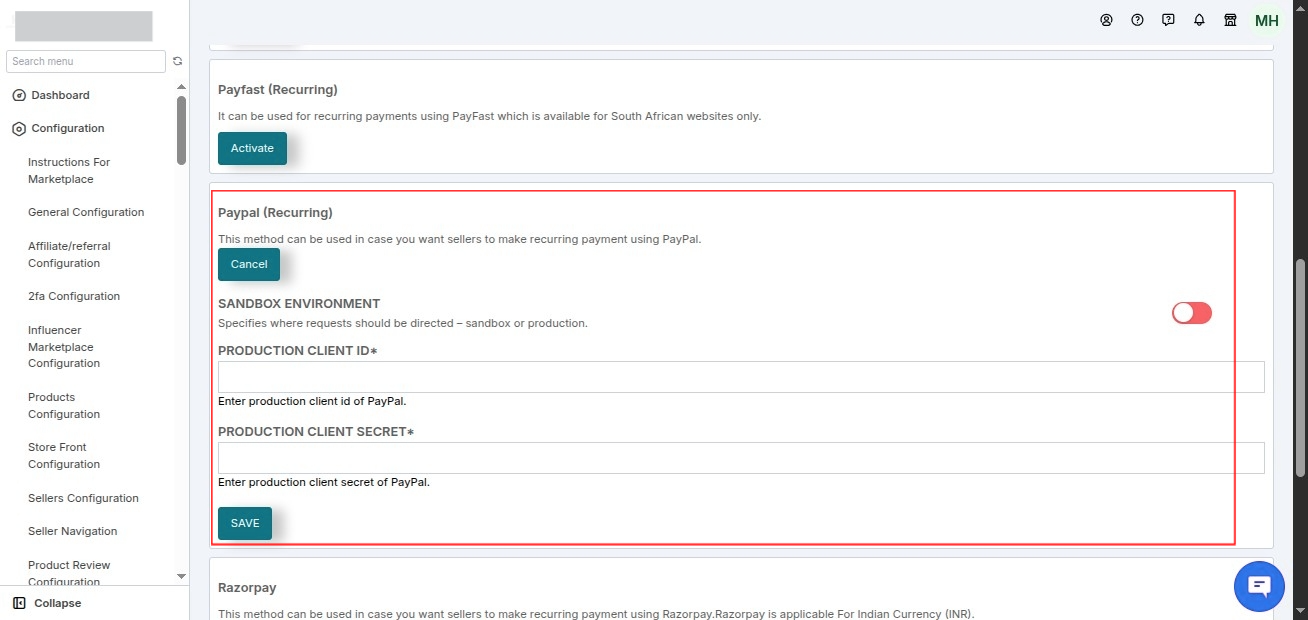Click the Paypal (Recurring) heading
The height and width of the screenshot is (620, 1308).
(275, 213)
